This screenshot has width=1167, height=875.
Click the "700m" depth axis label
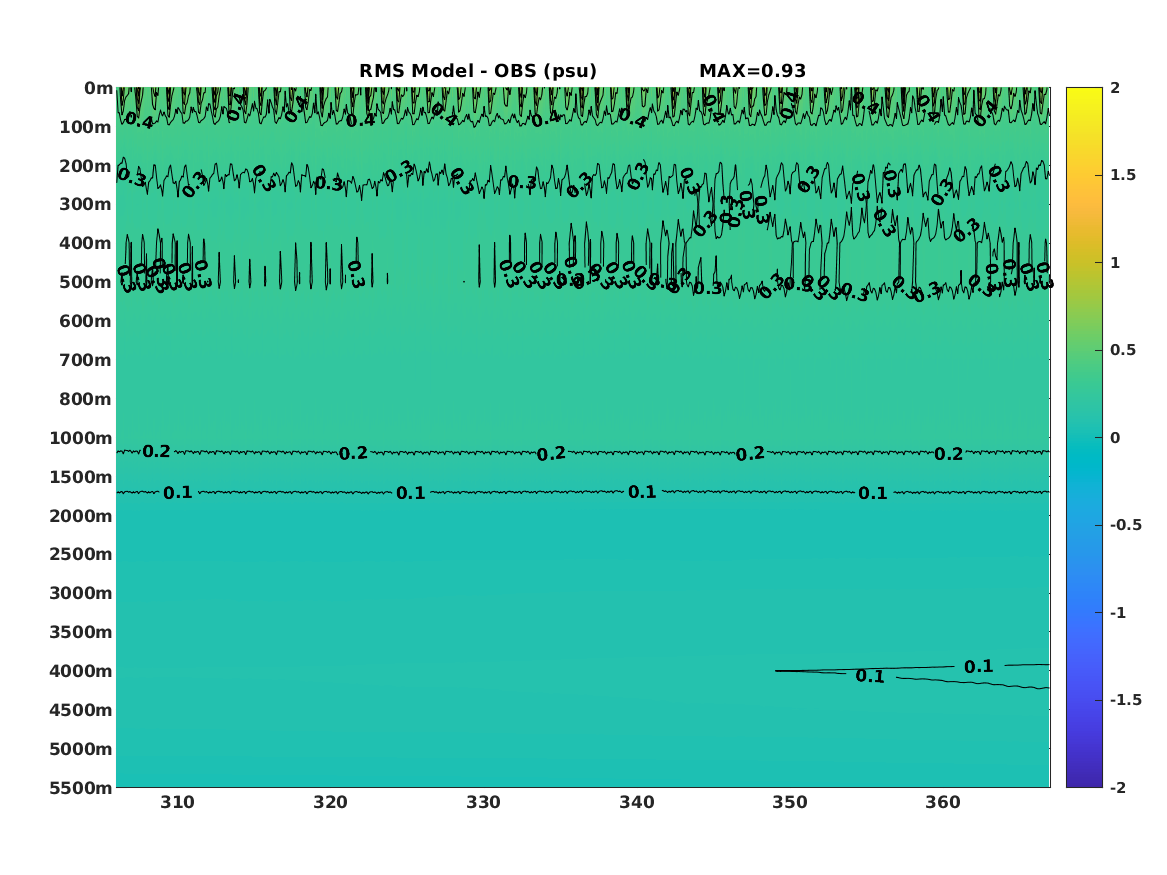[x=86, y=360]
